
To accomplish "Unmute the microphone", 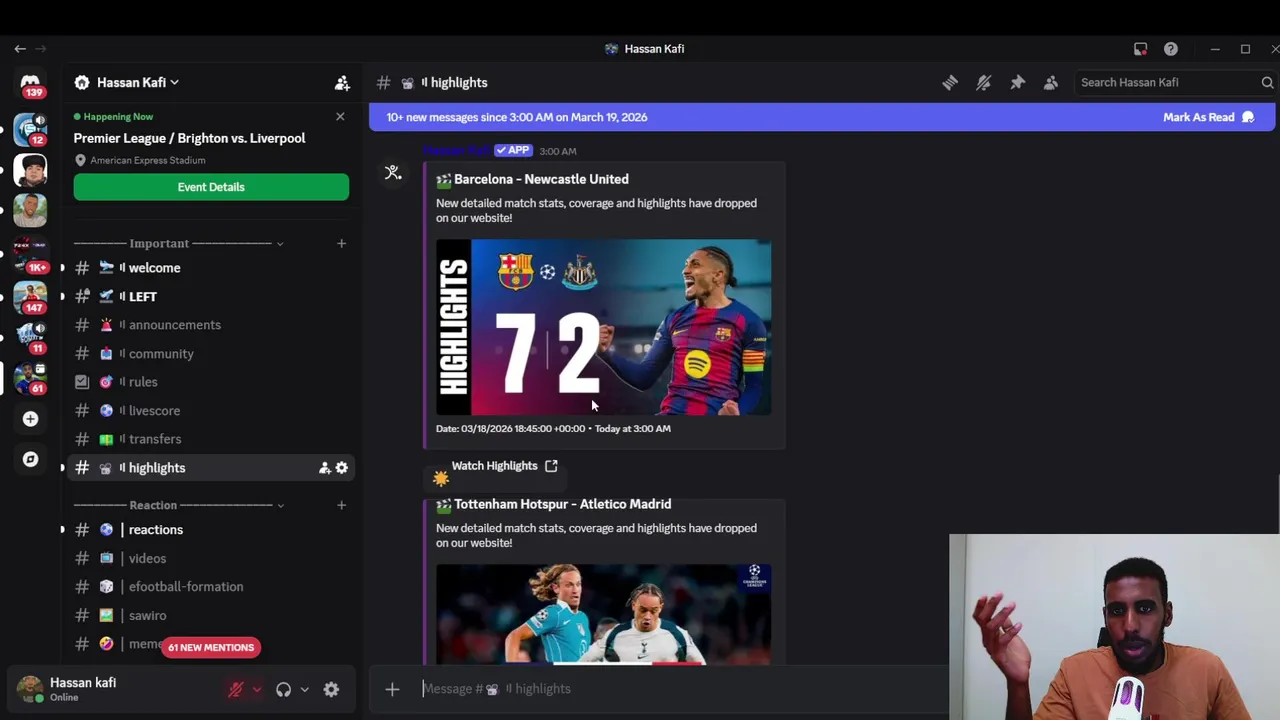I will point(236,689).
